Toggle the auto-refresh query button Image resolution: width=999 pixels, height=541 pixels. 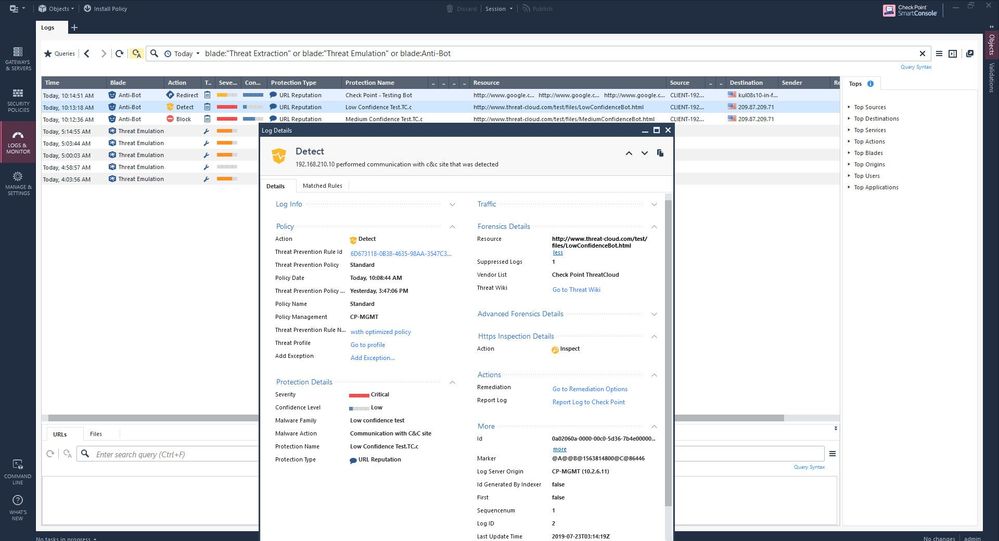136,54
